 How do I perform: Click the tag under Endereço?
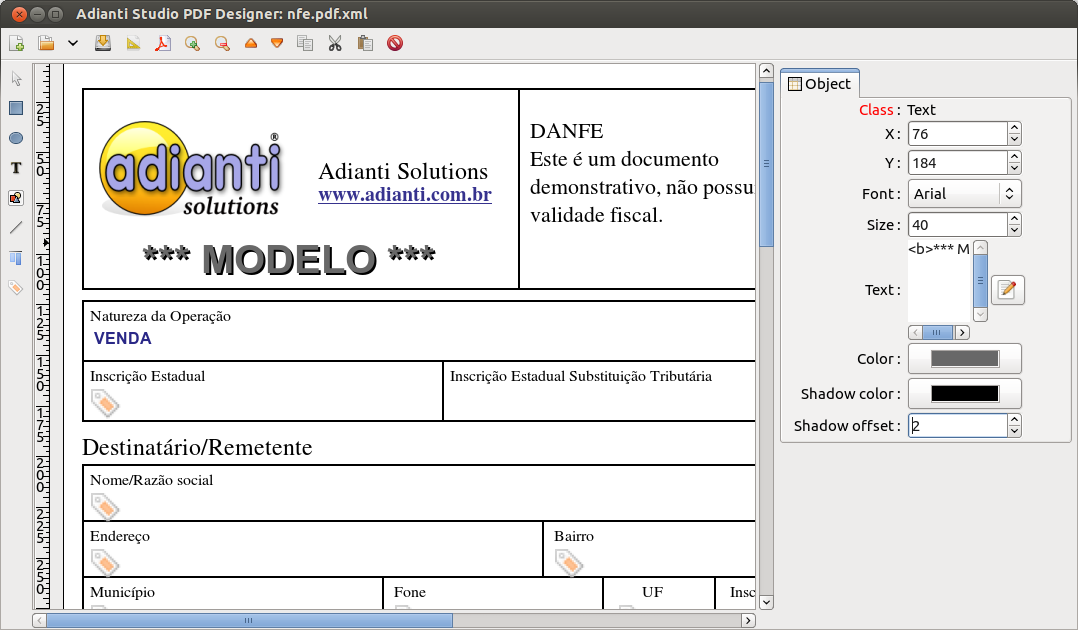(104, 563)
